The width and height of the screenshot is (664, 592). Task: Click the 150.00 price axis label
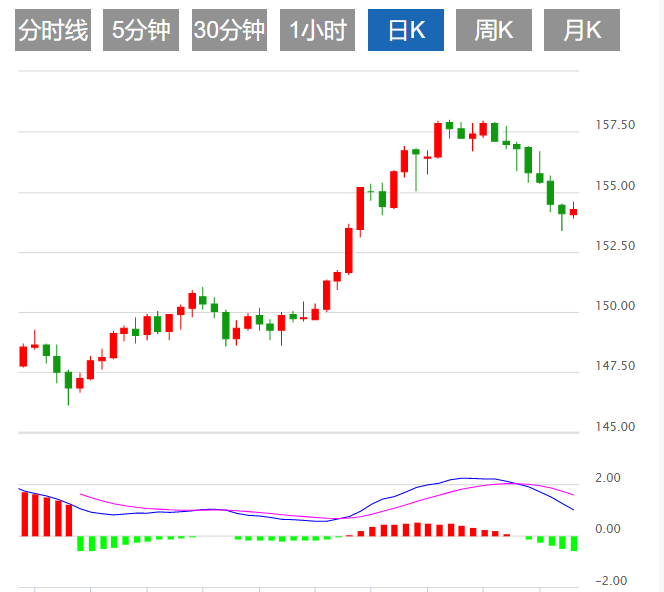tap(615, 306)
